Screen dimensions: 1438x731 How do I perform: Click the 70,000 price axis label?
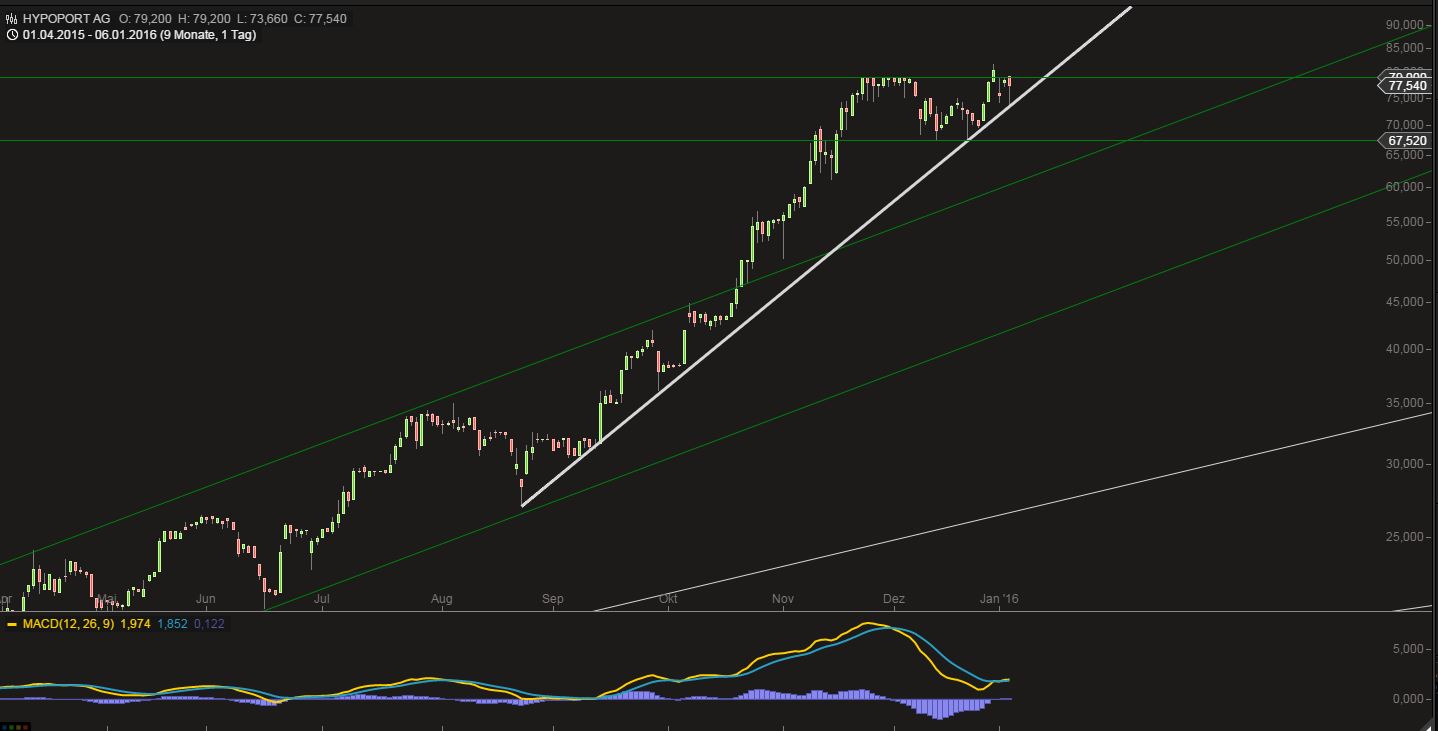tap(1407, 125)
